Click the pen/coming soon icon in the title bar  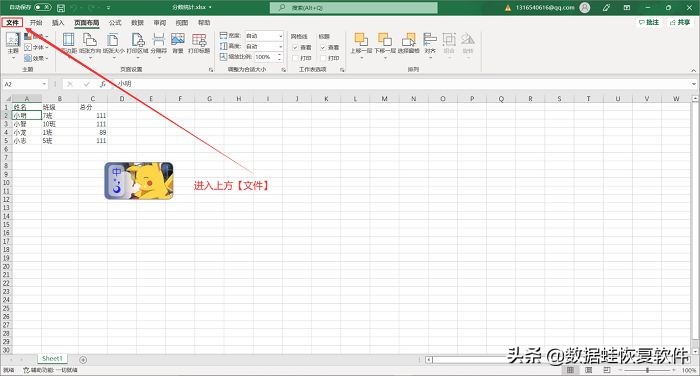point(606,8)
